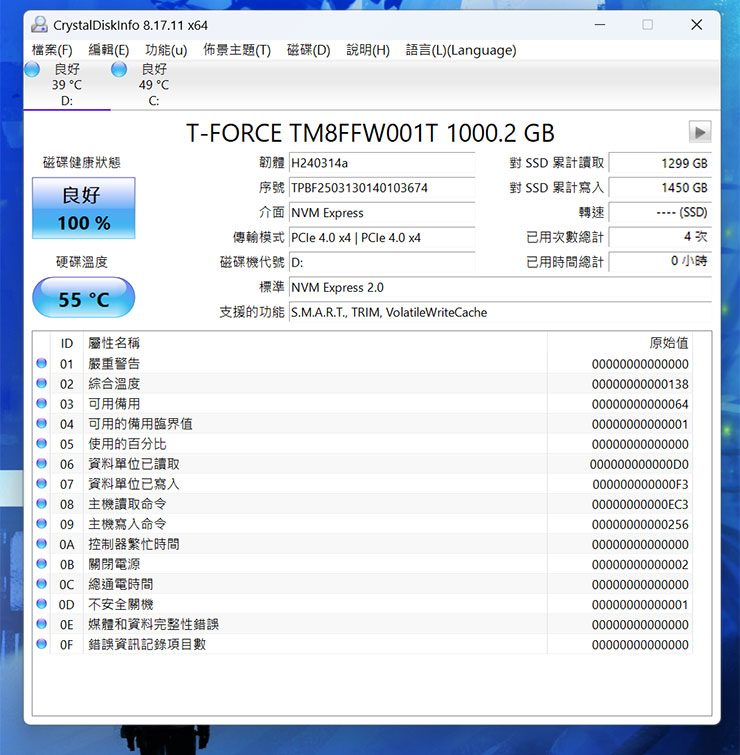Click the power on count value 4 次

[x=660, y=237]
